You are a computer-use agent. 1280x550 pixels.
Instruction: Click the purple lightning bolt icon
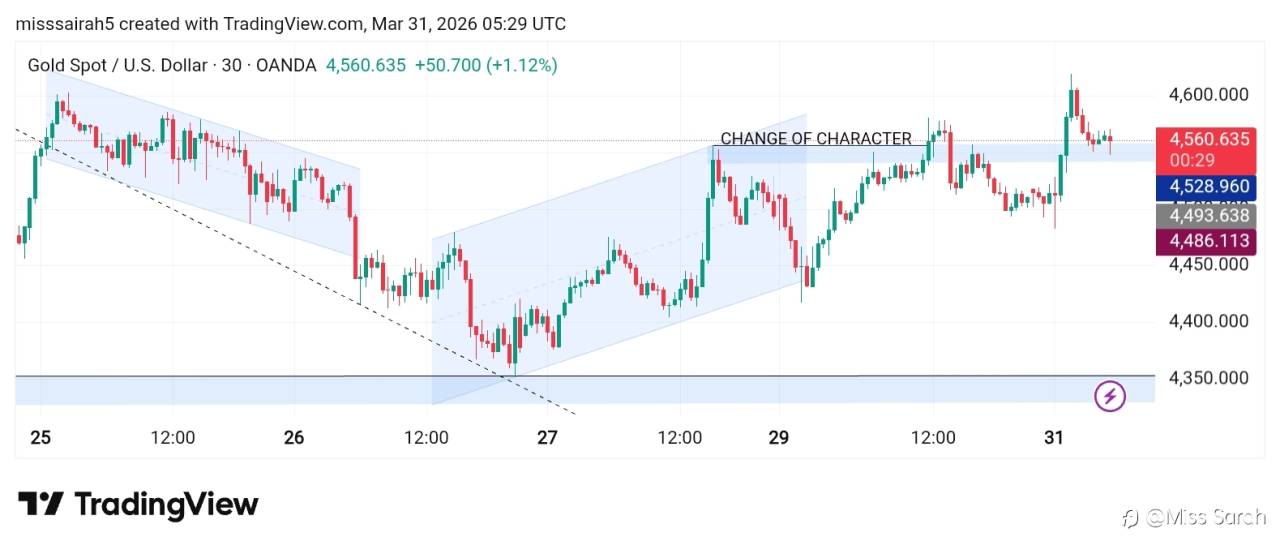click(1110, 396)
